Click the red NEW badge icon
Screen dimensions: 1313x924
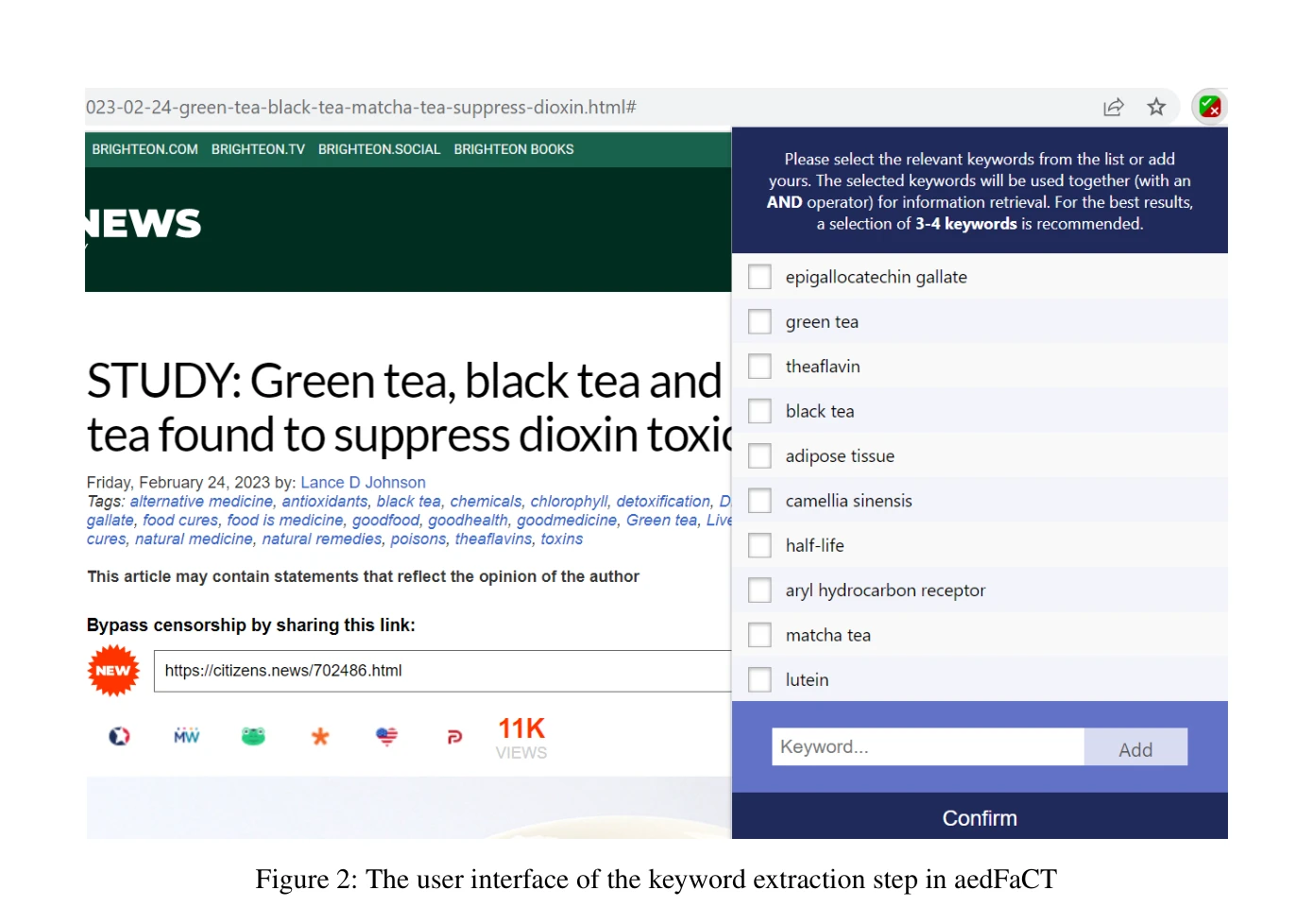[x=113, y=671]
